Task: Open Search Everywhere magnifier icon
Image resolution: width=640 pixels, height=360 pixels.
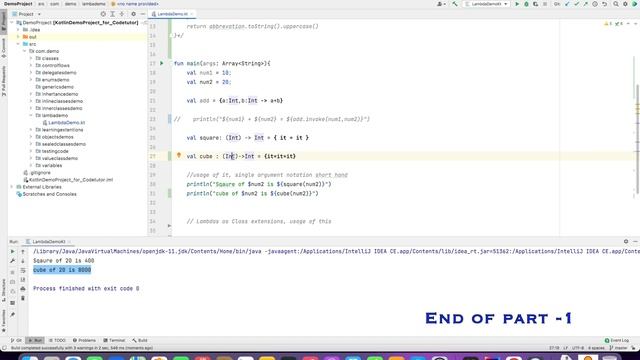Action: pos(616,4)
